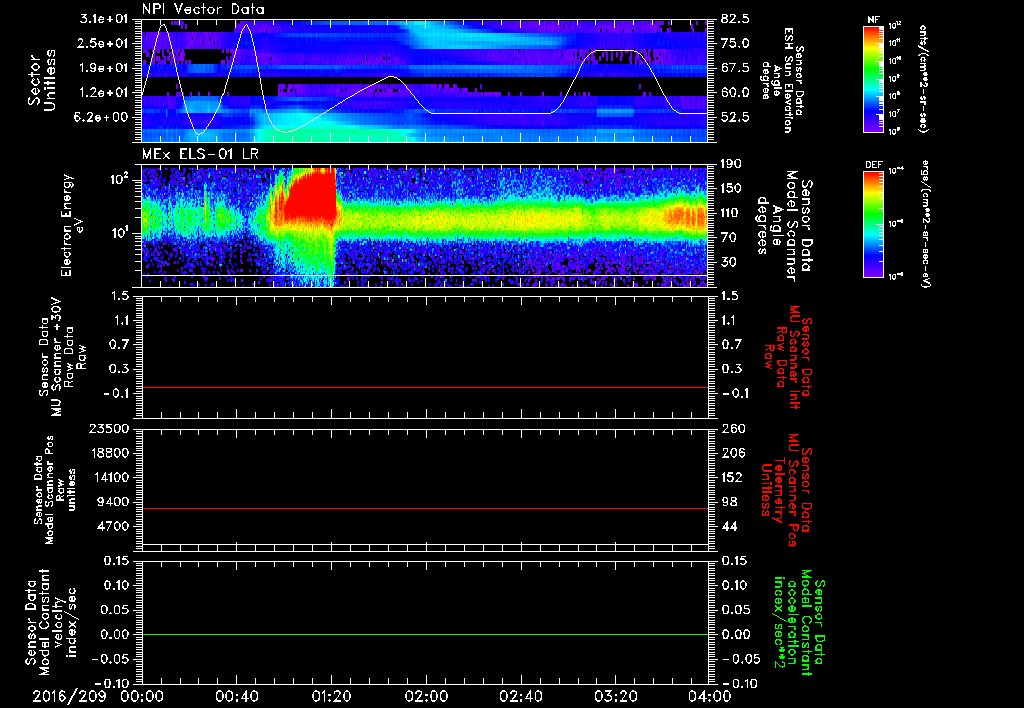The height and width of the screenshot is (708, 1024).
Task: Select the NF label above the color bar
Action: click(873, 20)
